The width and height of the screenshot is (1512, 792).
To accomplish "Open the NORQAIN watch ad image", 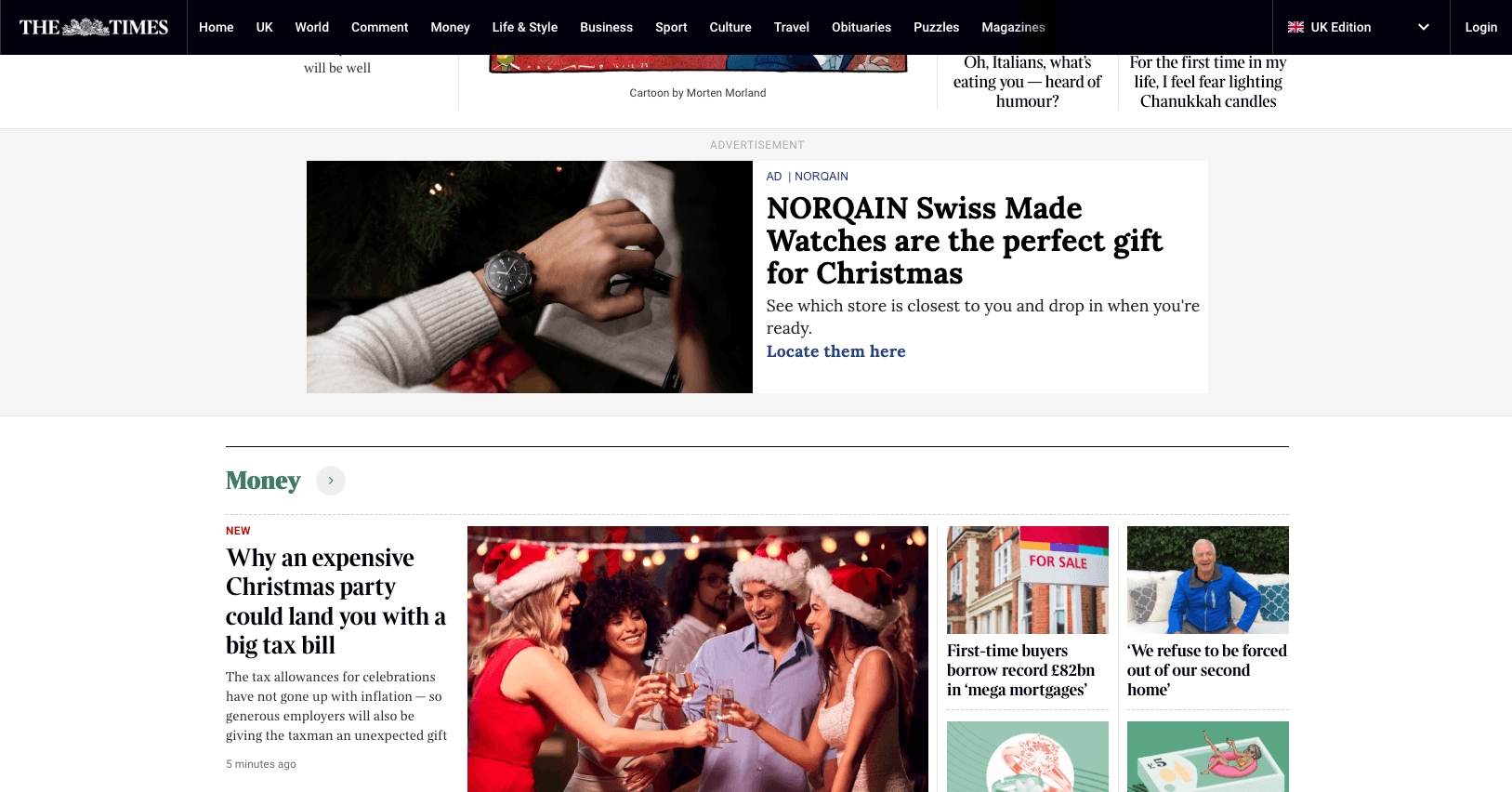I will [530, 277].
